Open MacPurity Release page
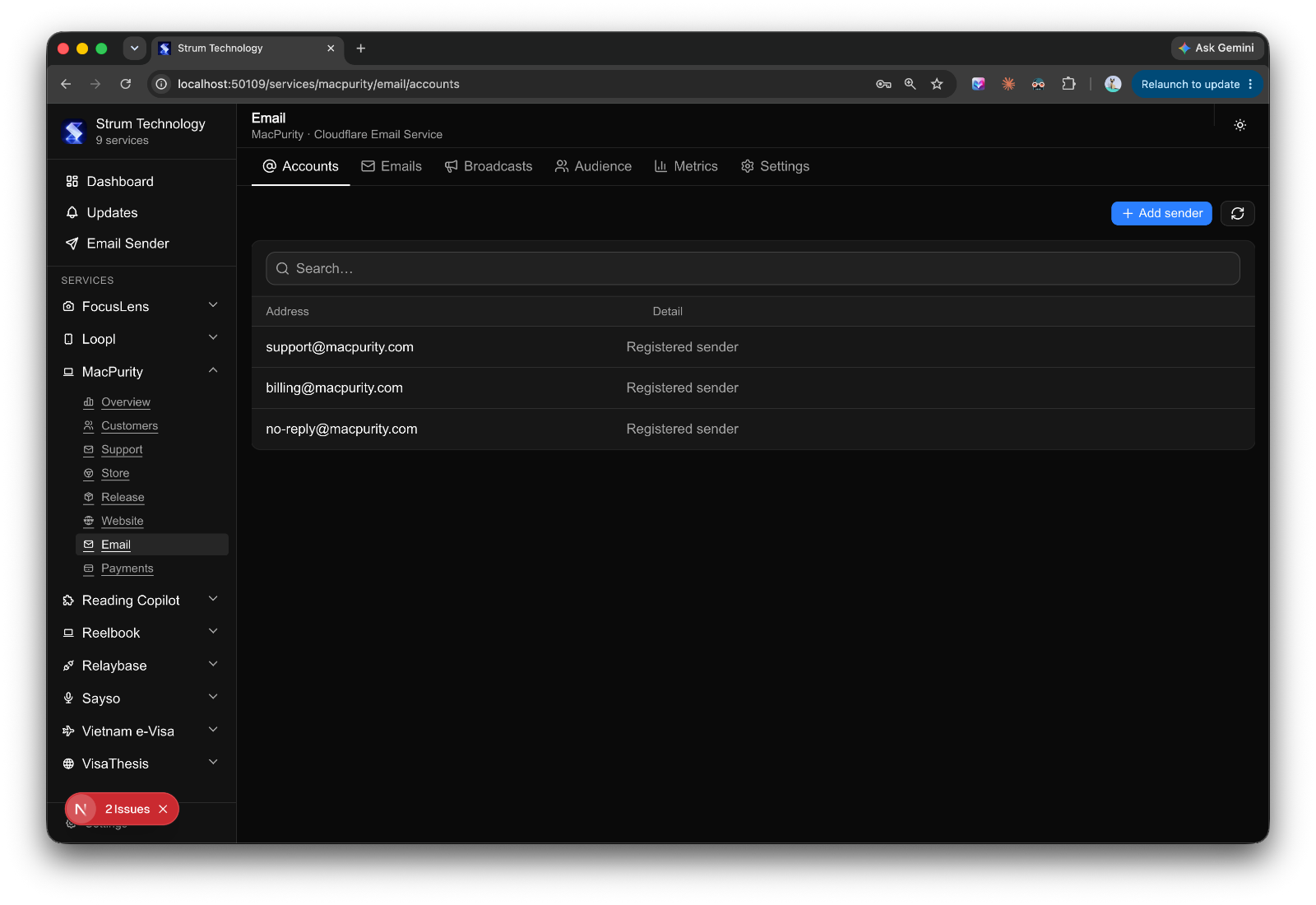This screenshot has width=1316, height=905. click(x=123, y=498)
